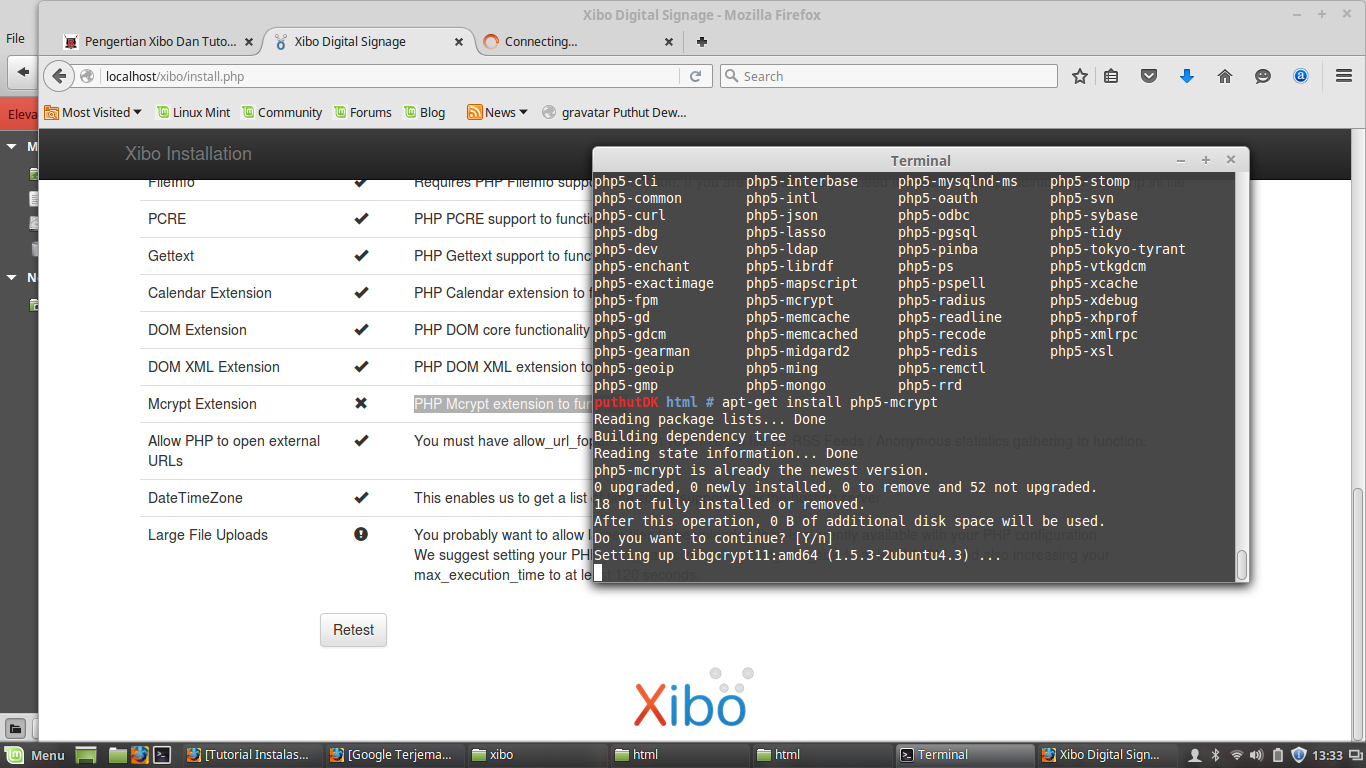Click back arrow in background window toolbar

[22, 72]
